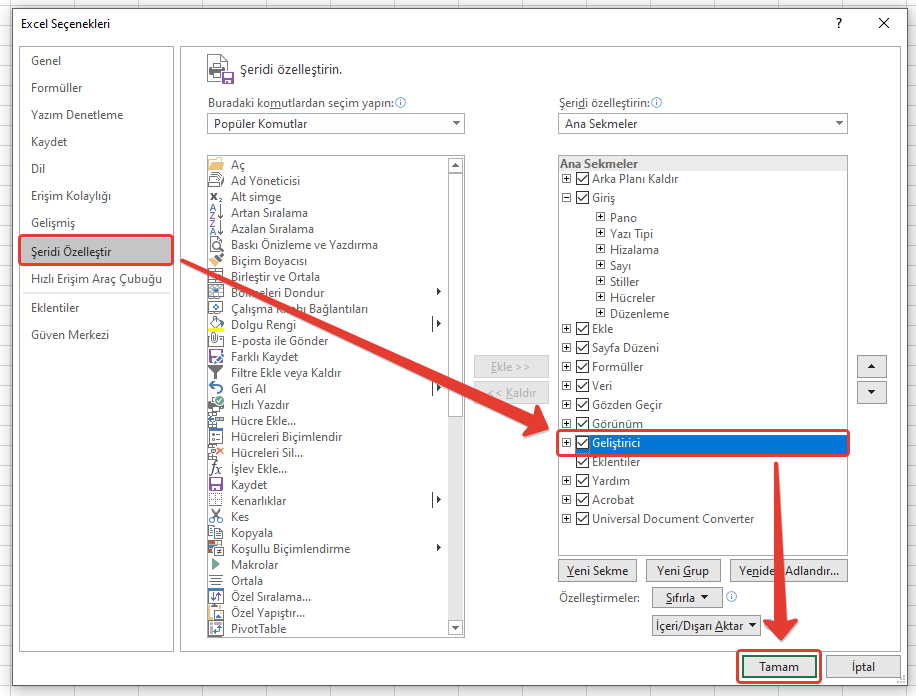Open Hızlı Erişim Araç Çubuğu section
The width and height of the screenshot is (916, 696).
tap(96, 279)
